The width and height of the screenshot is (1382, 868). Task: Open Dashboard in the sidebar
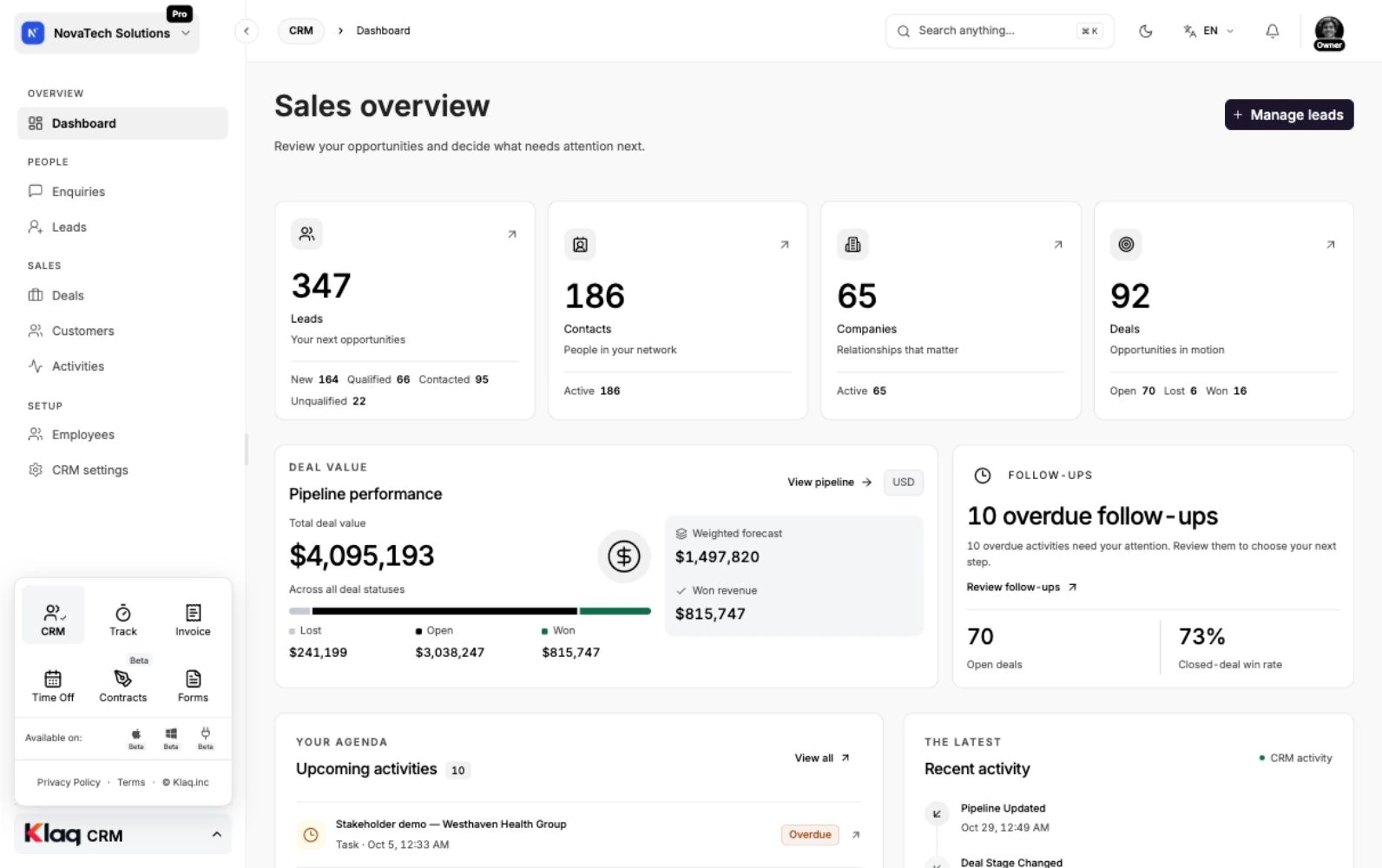tap(122, 123)
